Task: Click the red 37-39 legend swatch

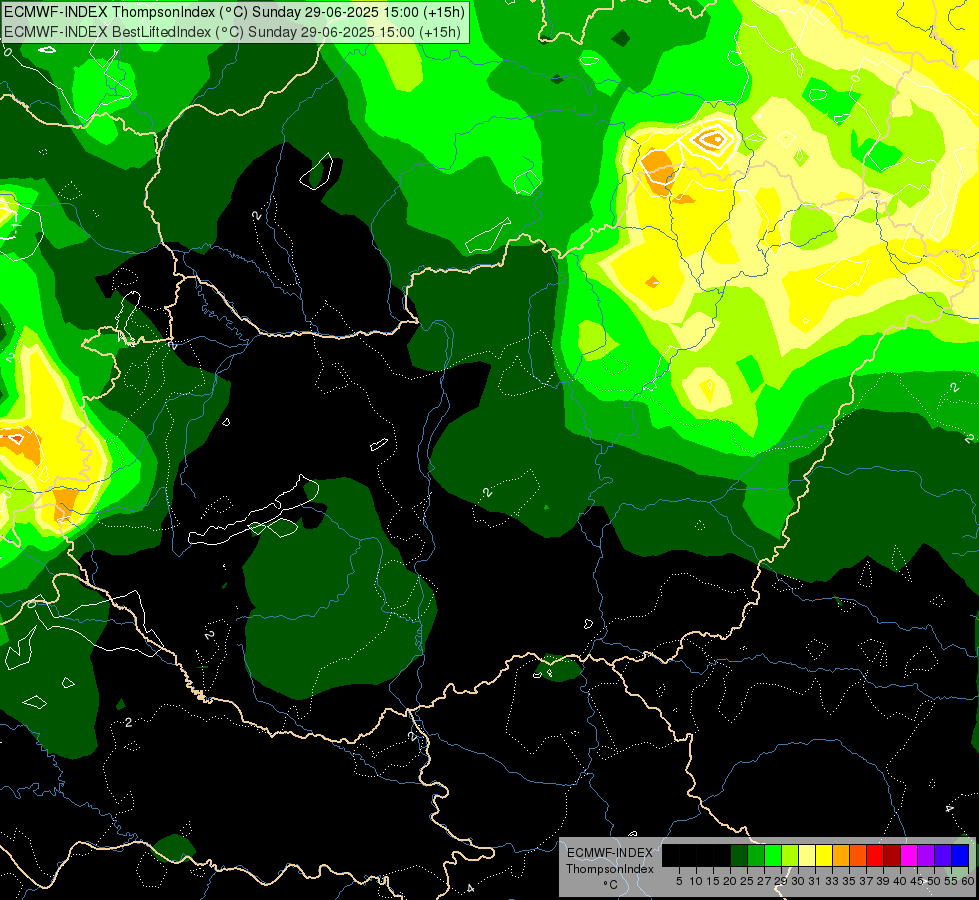Action: coord(875,855)
